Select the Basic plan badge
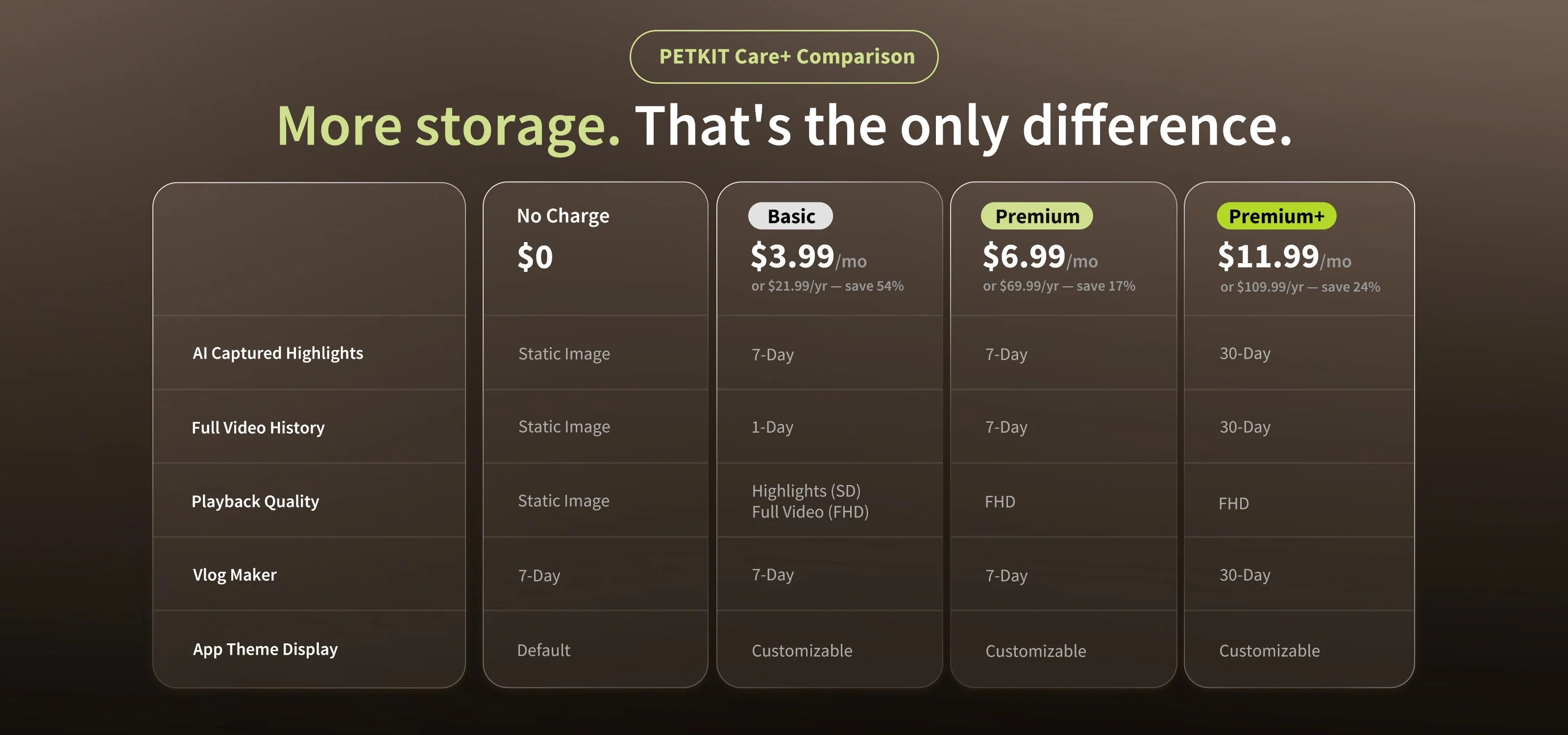 click(790, 216)
